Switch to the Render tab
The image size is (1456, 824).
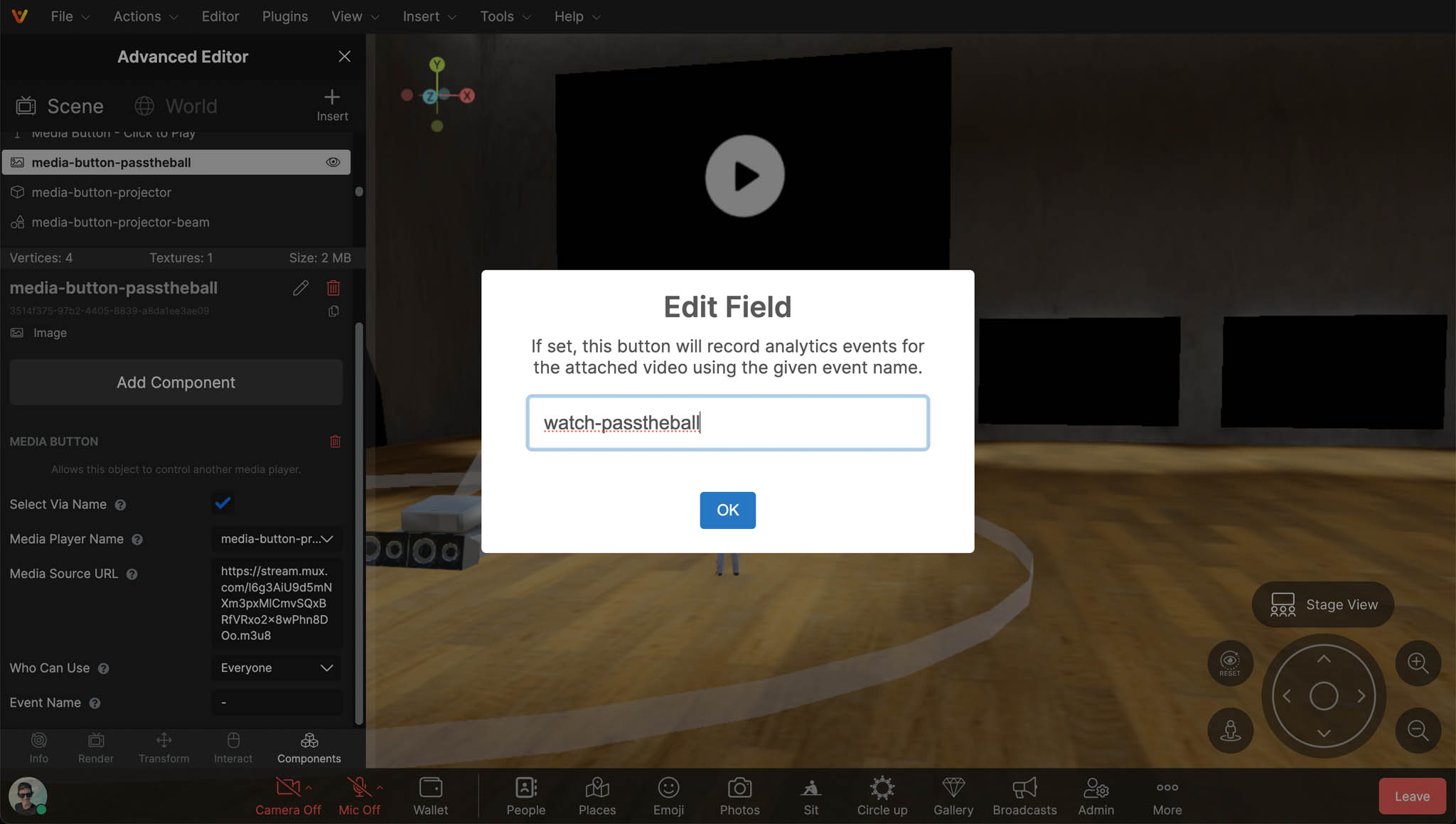point(96,748)
